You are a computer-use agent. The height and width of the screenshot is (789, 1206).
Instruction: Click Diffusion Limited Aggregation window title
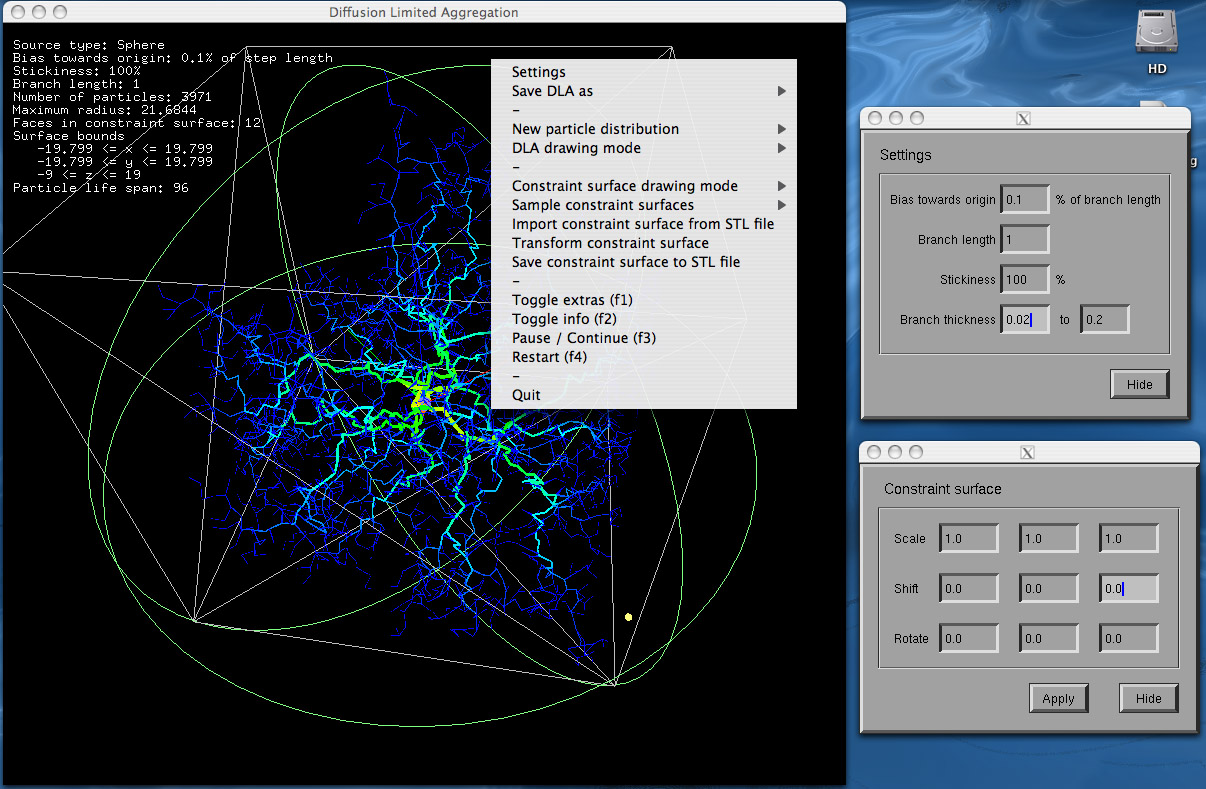[x=424, y=12]
